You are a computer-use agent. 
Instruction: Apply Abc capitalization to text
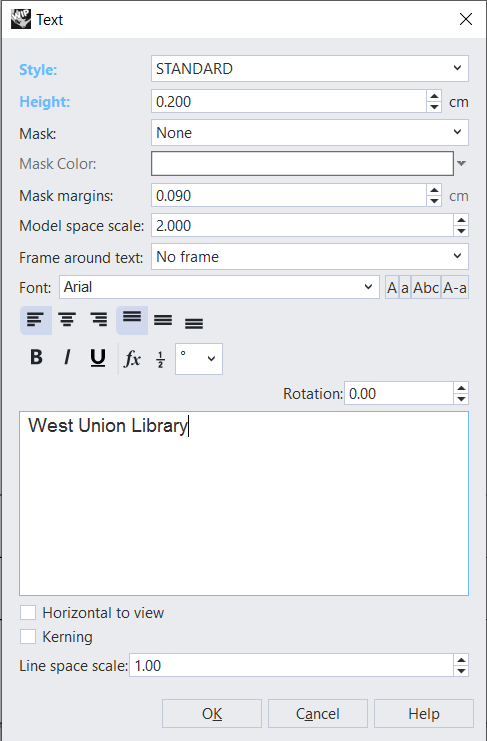[426, 287]
